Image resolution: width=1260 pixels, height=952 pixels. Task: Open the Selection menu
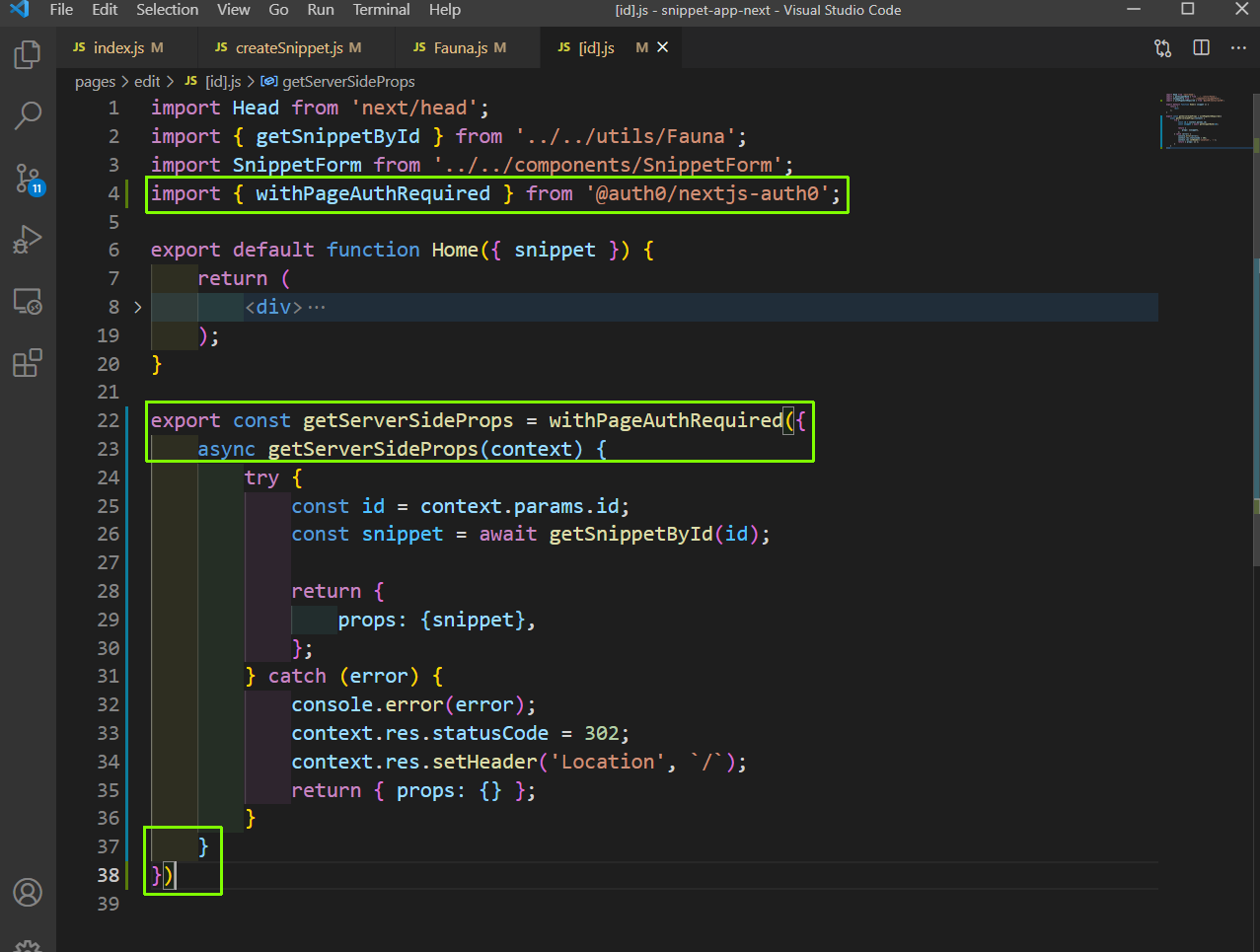tap(167, 10)
